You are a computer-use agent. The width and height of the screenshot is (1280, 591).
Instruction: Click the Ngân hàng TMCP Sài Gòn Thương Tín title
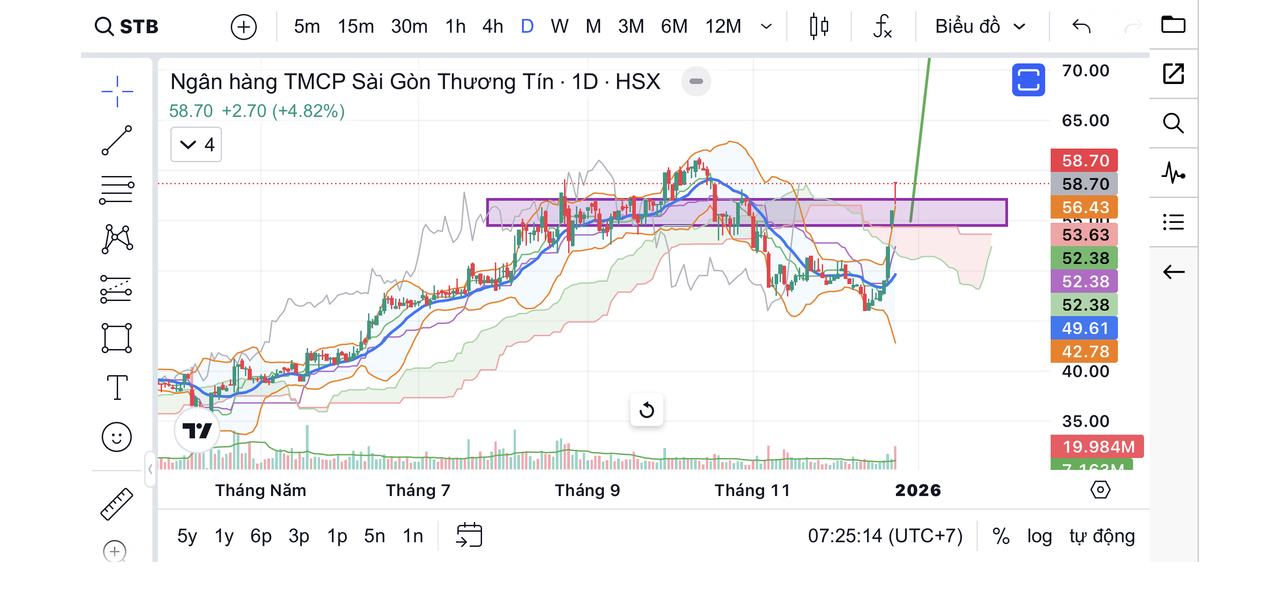coord(362,81)
